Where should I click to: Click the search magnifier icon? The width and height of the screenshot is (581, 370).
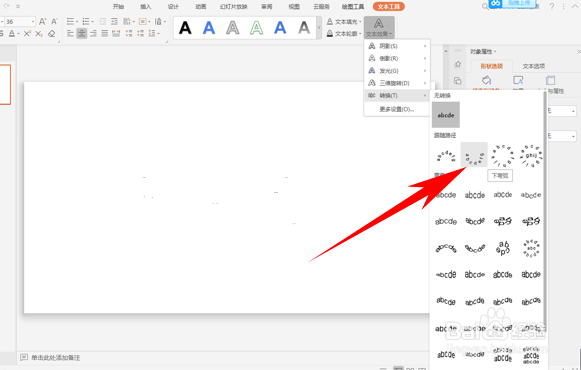tap(485, 7)
